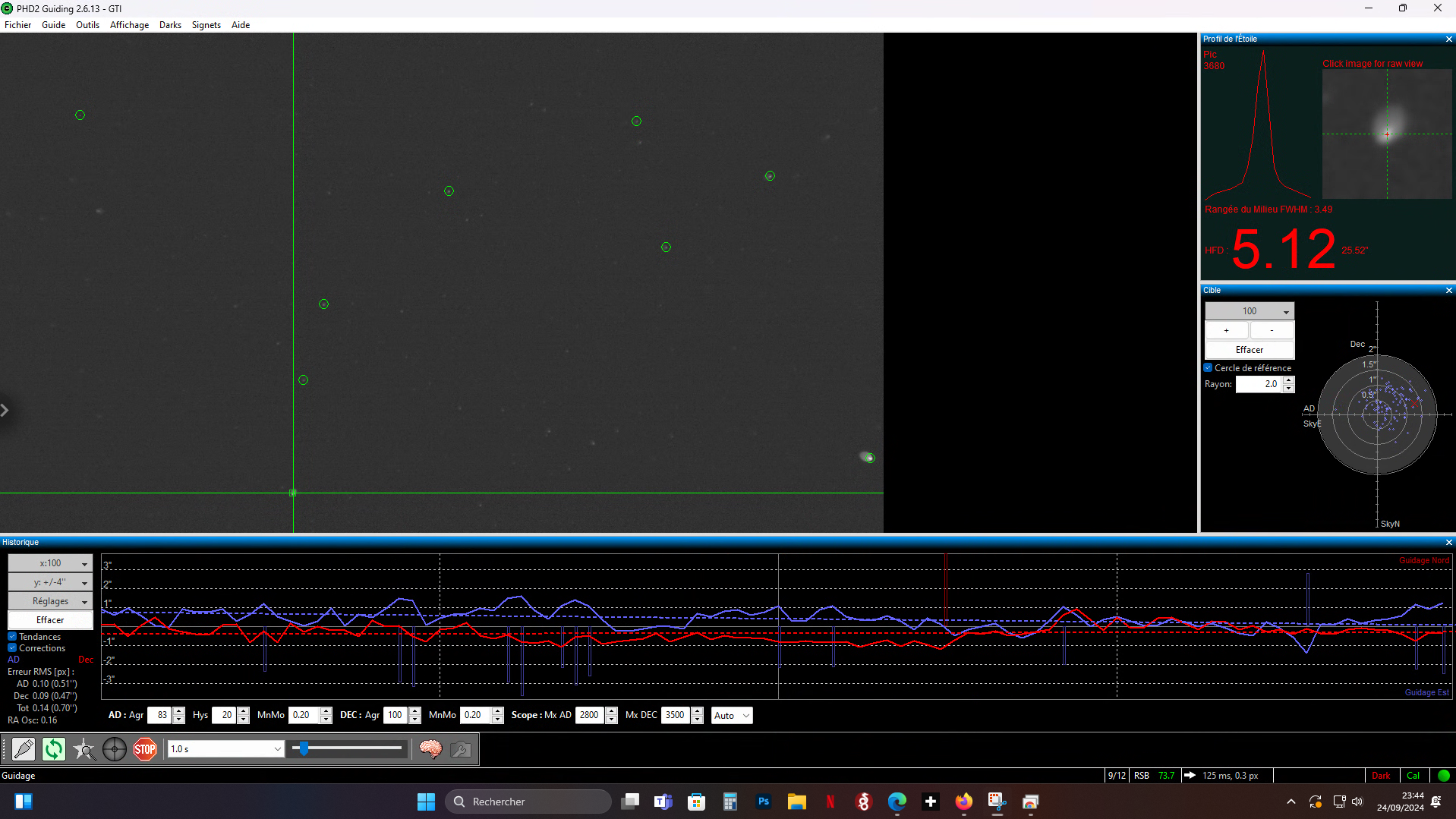This screenshot has width=1456, height=819.
Task: Click the Cal indicator in the status bar
Action: coord(1413,776)
